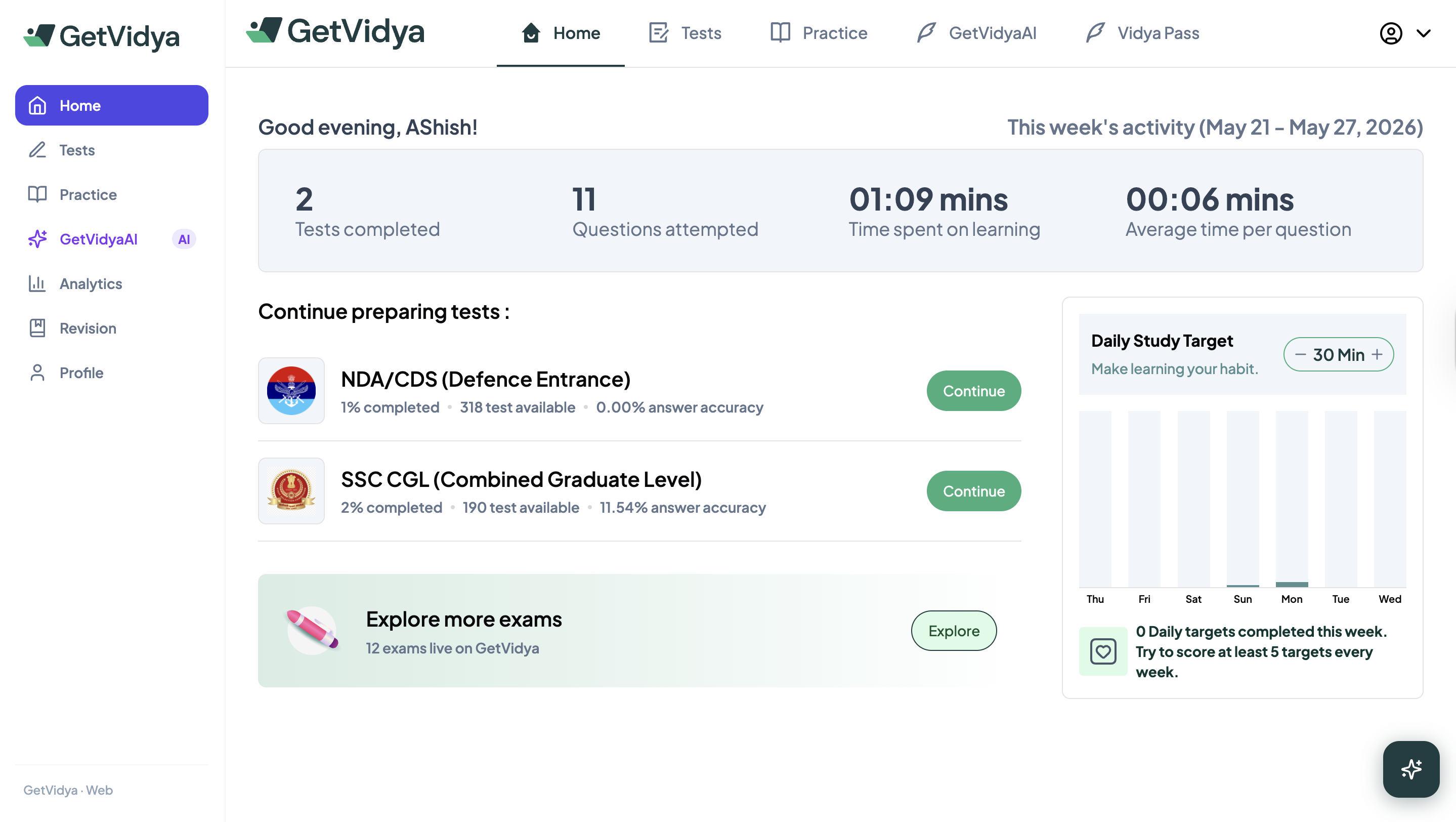1456x822 pixels.
Task: Click the Home house icon in sidebar
Action: pos(37,105)
